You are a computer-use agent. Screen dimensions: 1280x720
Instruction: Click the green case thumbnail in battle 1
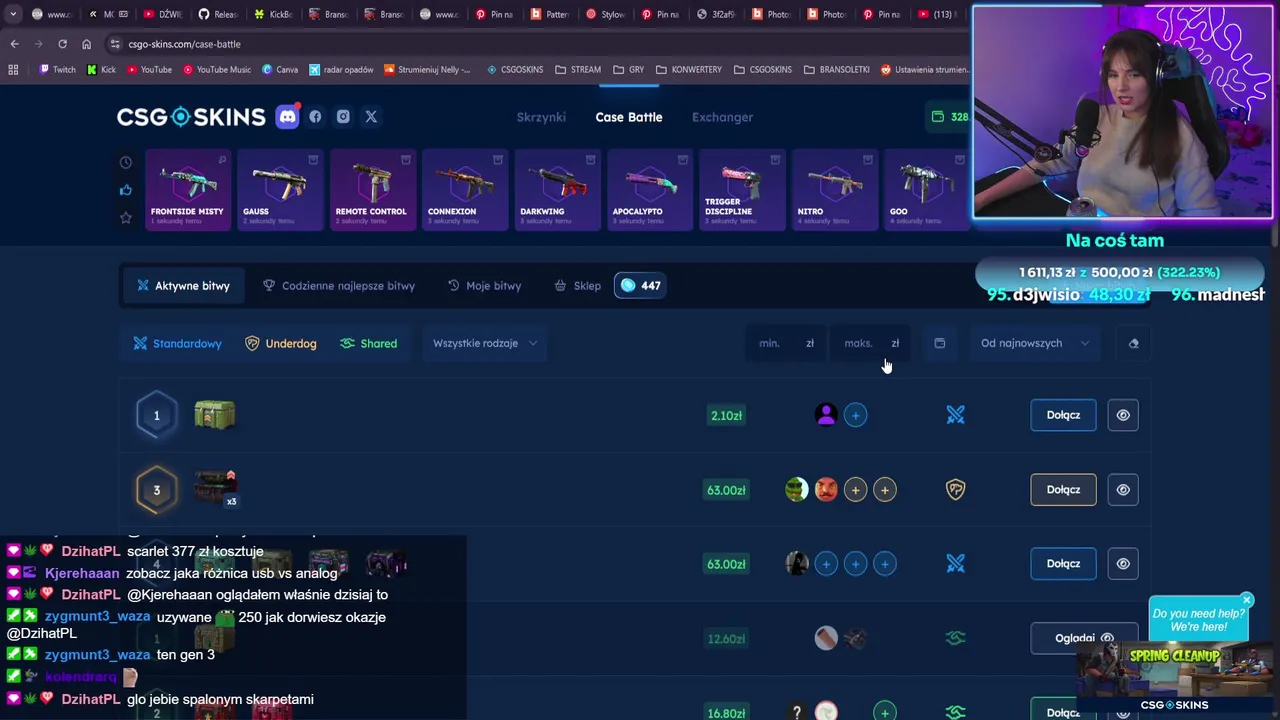(214, 414)
